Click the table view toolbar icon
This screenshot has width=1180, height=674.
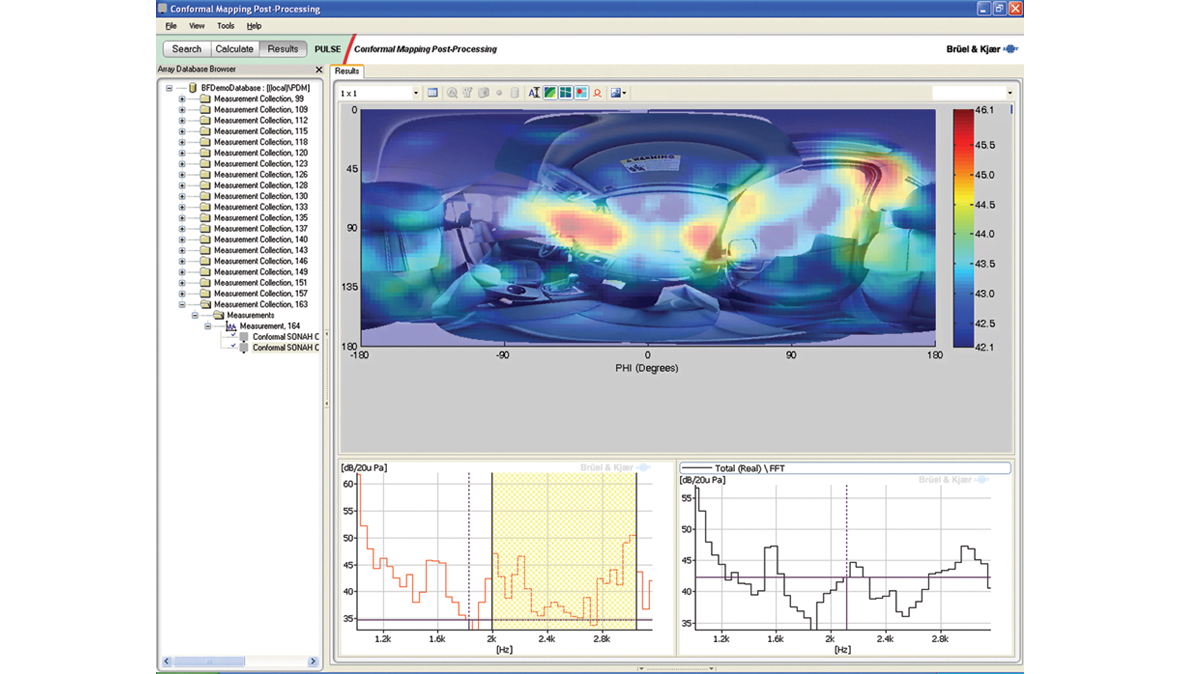tap(433, 93)
